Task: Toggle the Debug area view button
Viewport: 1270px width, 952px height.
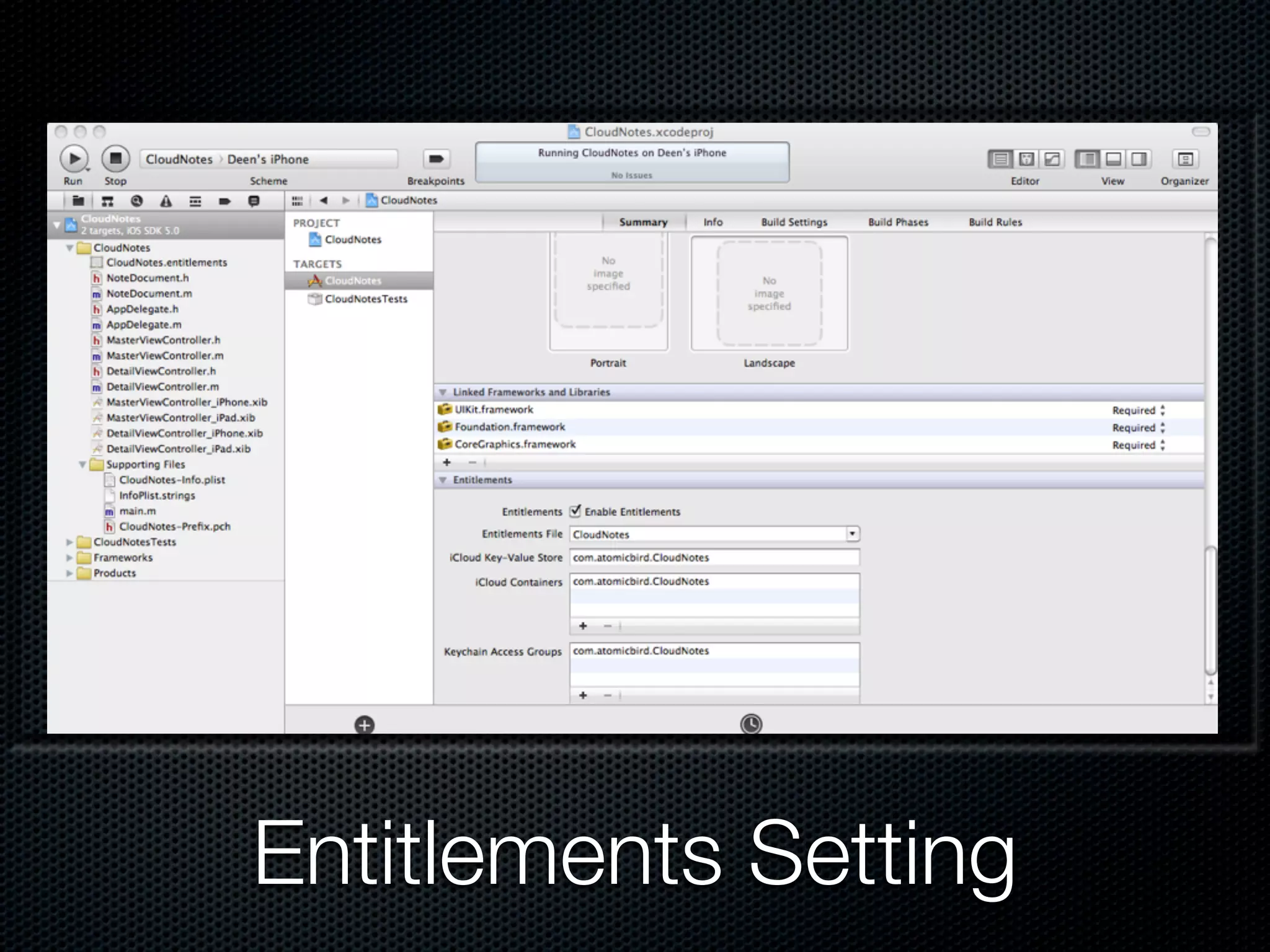Action: (x=1113, y=159)
